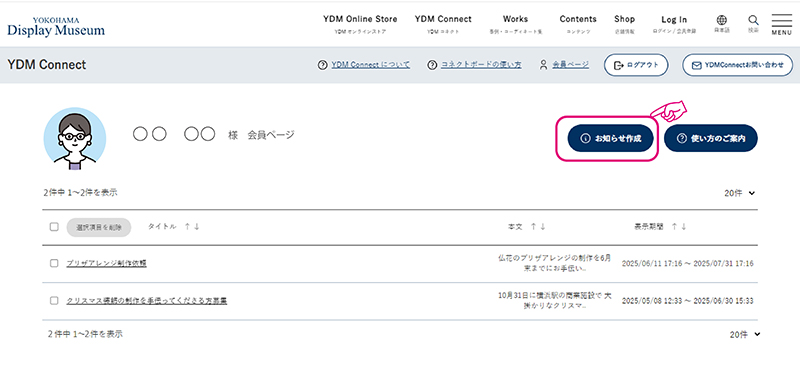Open the プリザアレンジ制作依頼 title link
The width and height of the screenshot is (800, 379).
107,263
